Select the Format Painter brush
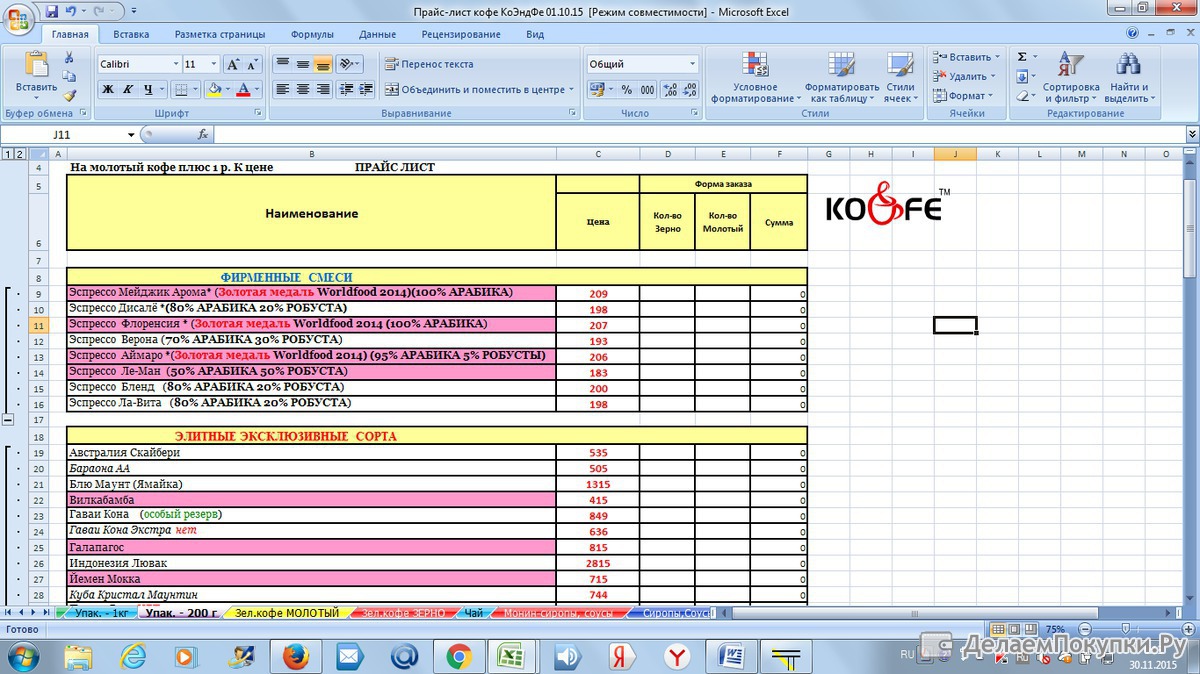 point(69,95)
